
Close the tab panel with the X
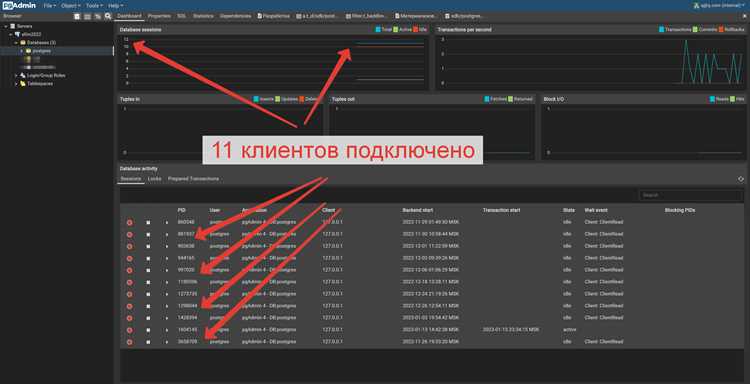click(x=744, y=16)
